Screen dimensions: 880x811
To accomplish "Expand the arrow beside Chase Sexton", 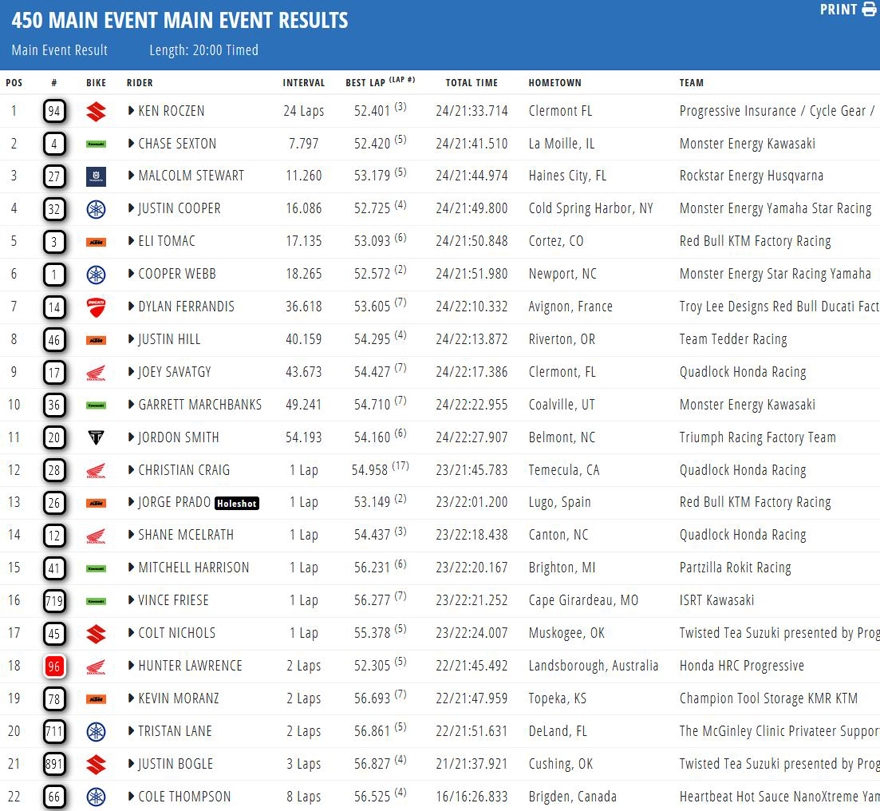I will 131,144.
